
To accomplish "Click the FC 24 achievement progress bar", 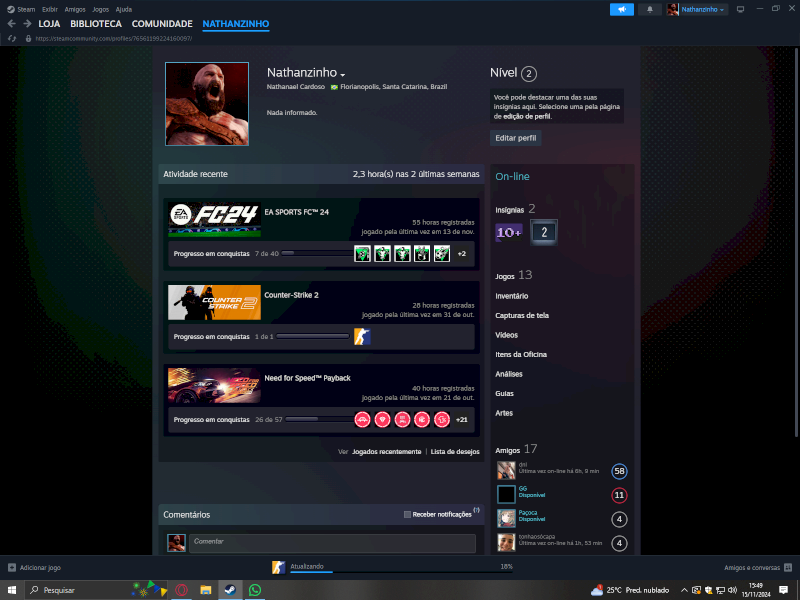I will click(x=317, y=253).
